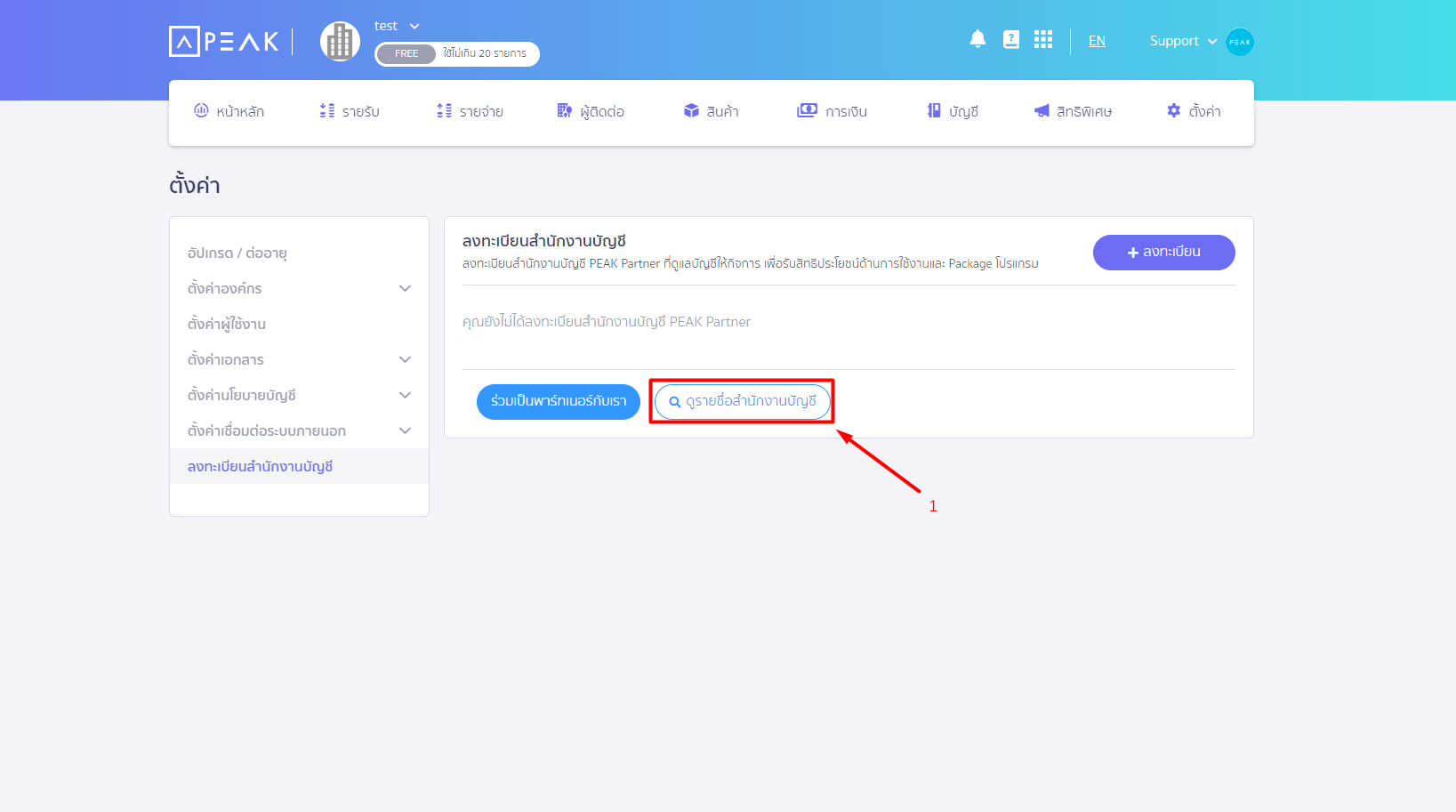The height and width of the screenshot is (812, 1456).
Task: Click the magnifier icon in ดูรายชื่อสำนักงานบัญชี button
Action: 675,402
